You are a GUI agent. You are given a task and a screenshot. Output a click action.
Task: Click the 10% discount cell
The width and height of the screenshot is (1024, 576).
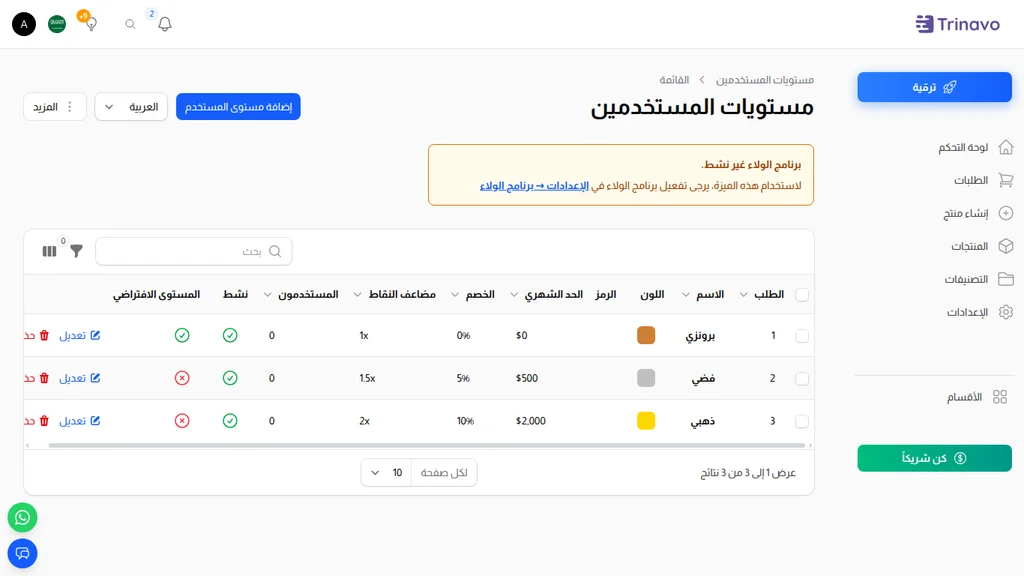click(465, 421)
